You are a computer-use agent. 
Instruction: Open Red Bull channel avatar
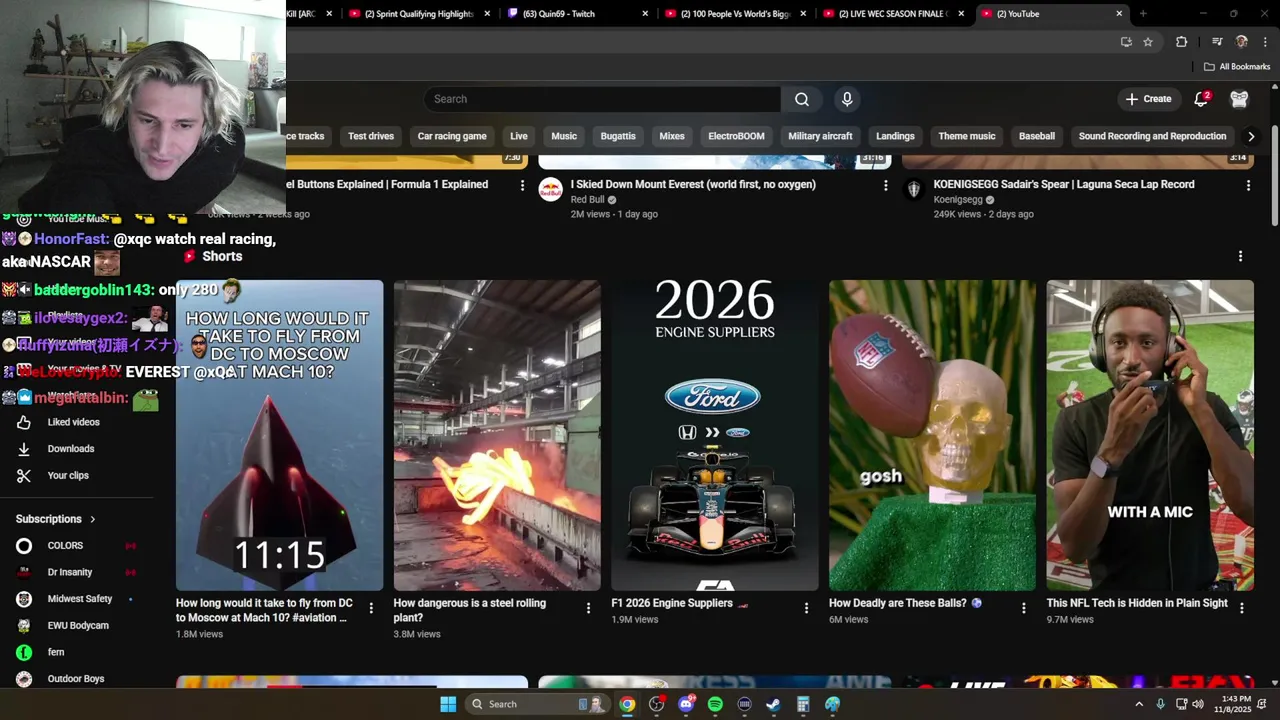point(551,189)
